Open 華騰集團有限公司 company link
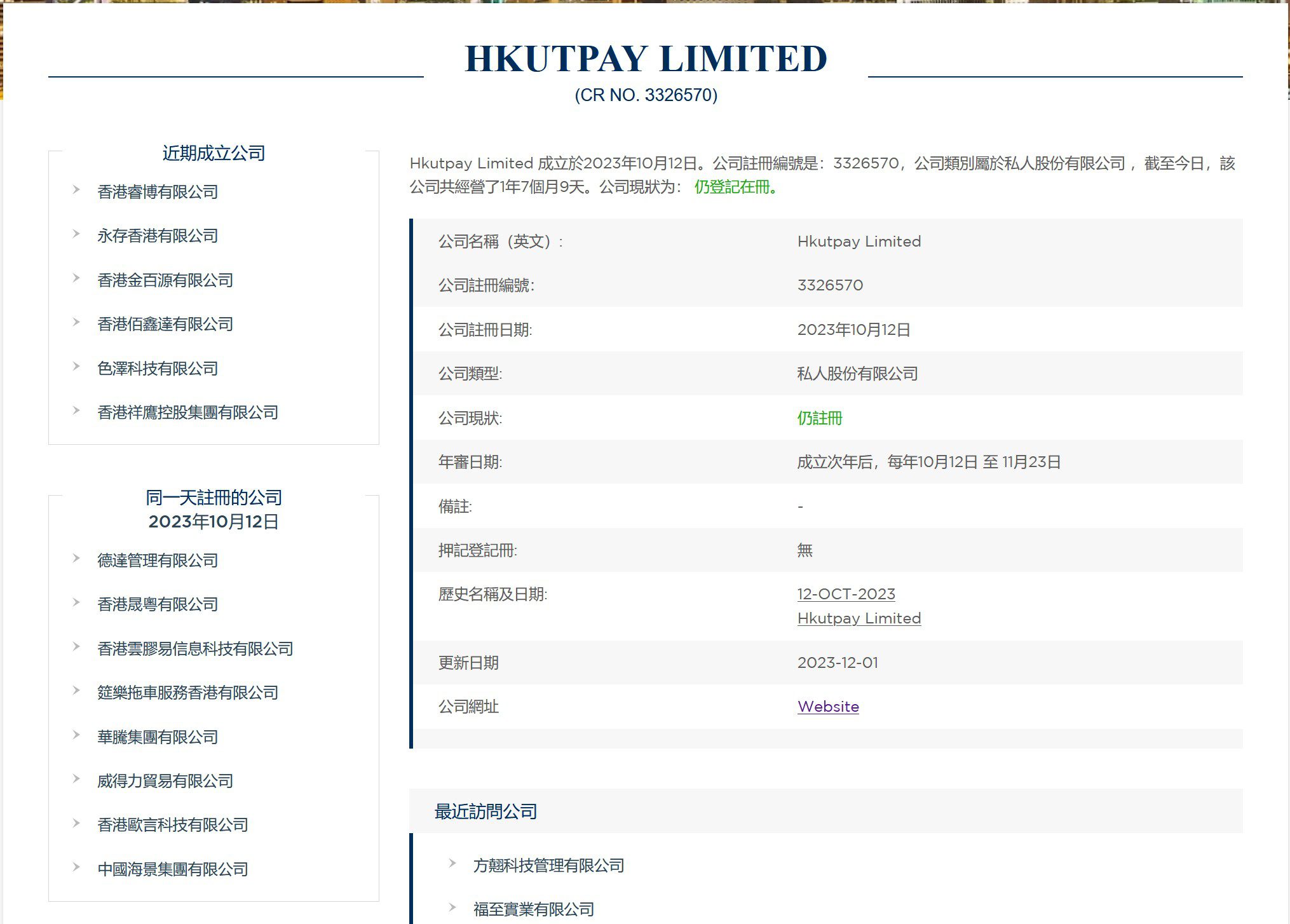Screen dimensions: 1290x924 click(158, 737)
